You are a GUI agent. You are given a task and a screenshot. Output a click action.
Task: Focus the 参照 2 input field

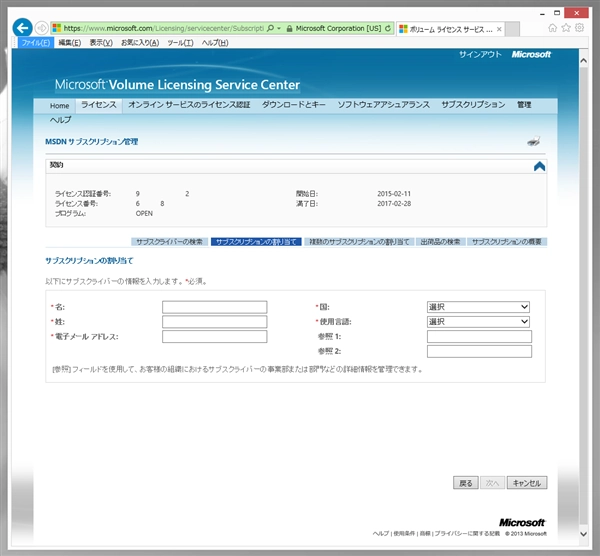pyautogui.click(x=479, y=351)
